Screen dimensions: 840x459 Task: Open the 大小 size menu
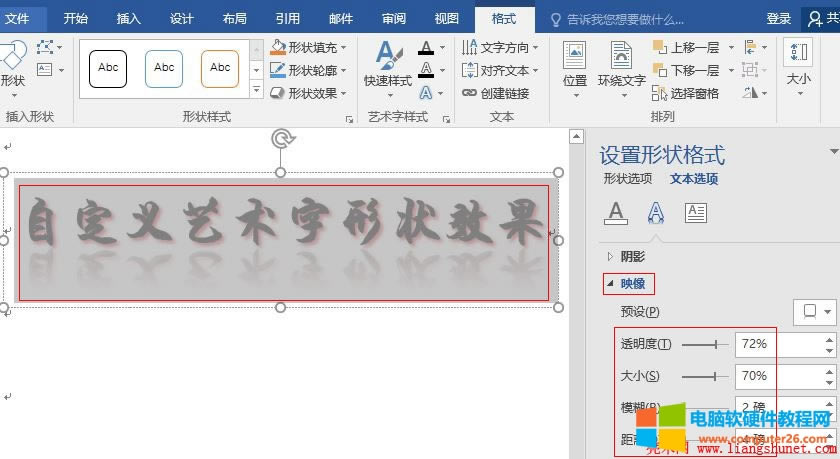click(799, 67)
